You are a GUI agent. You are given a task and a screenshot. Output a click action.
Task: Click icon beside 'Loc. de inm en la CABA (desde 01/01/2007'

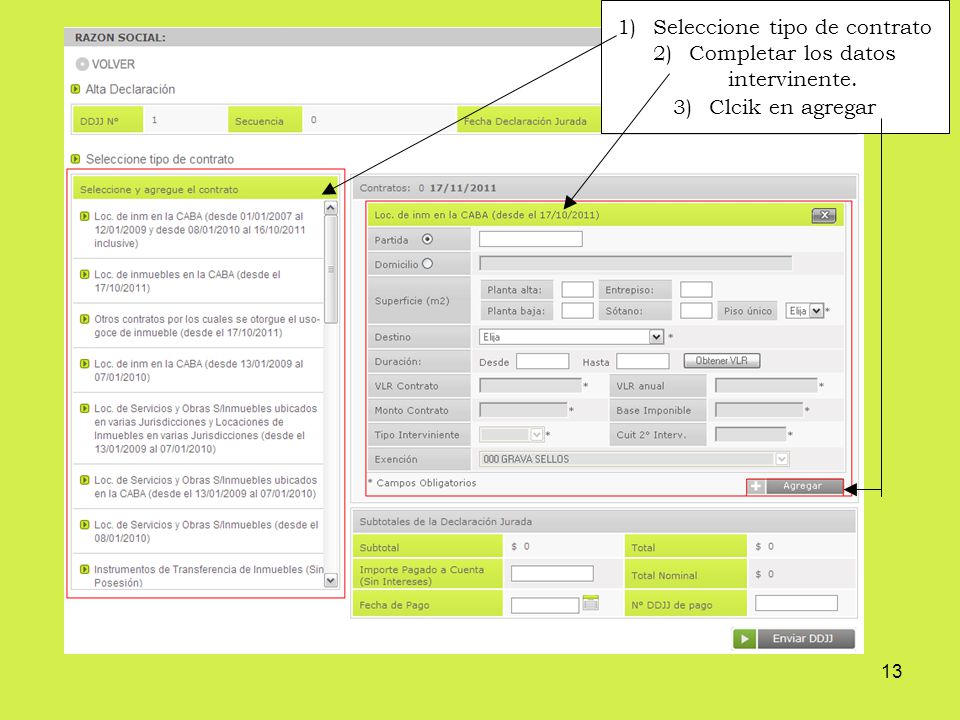[x=85, y=216]
